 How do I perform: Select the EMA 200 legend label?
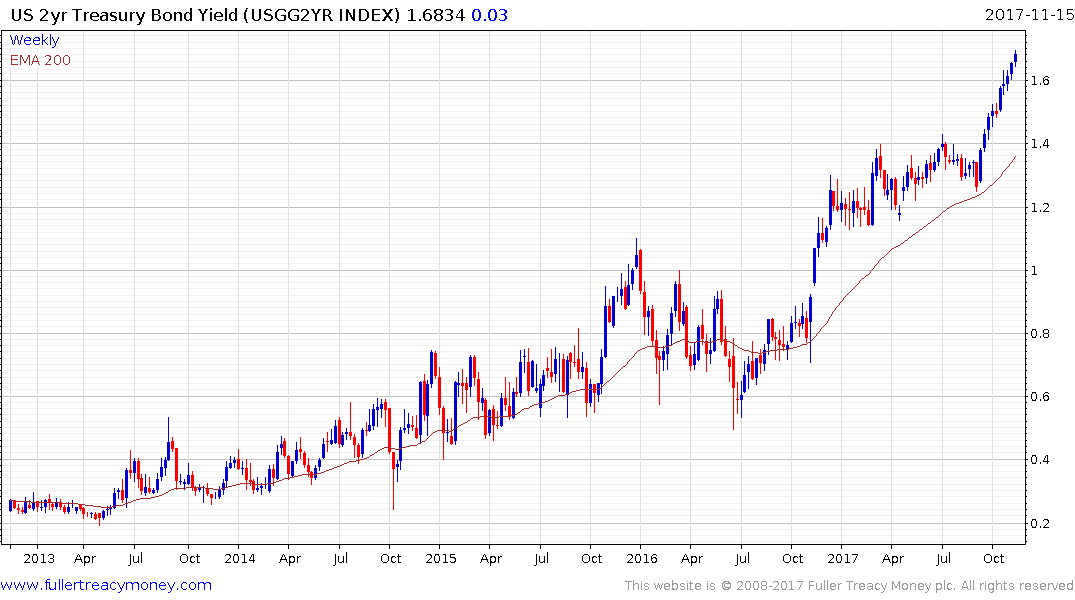point(40,60)
